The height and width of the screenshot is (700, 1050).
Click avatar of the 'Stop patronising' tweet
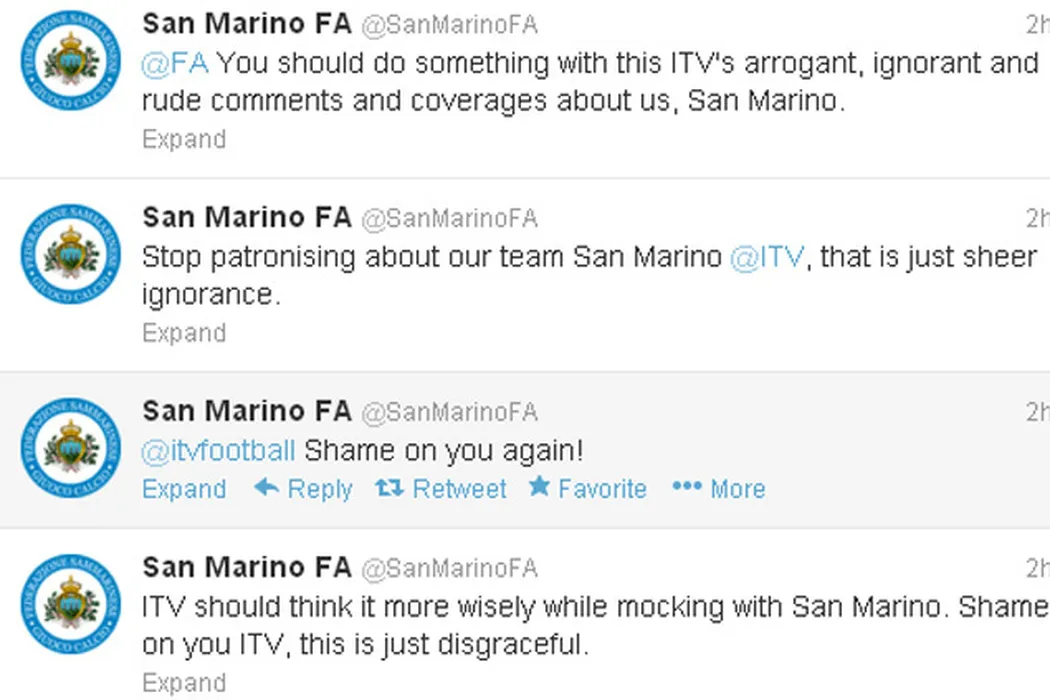pyautogui.click(x=70, y=254)
